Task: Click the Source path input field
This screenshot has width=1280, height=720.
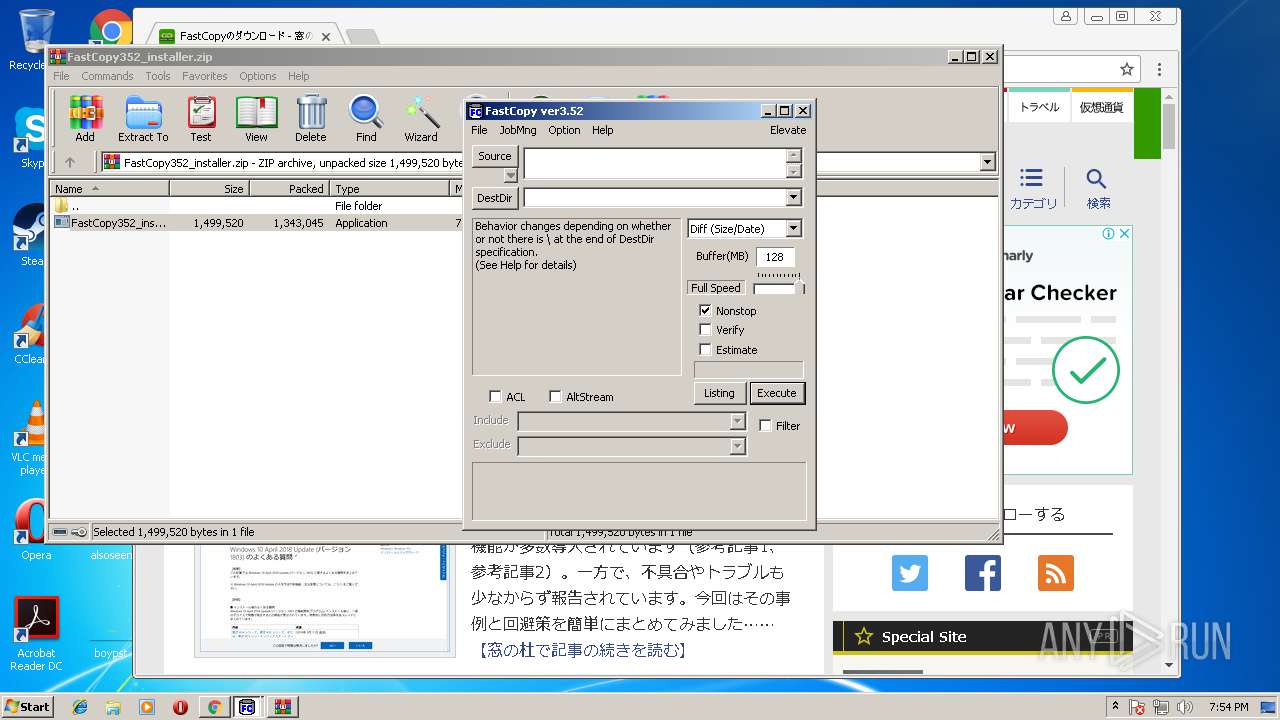Action: click(655, 164)
